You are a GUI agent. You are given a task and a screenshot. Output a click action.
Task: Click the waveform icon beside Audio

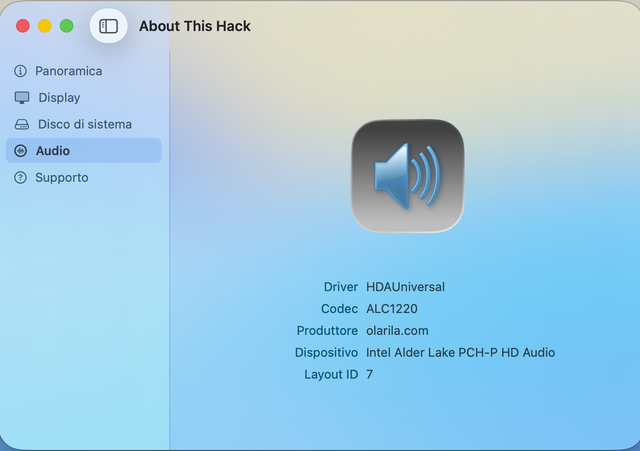click(x=20, y=151)
